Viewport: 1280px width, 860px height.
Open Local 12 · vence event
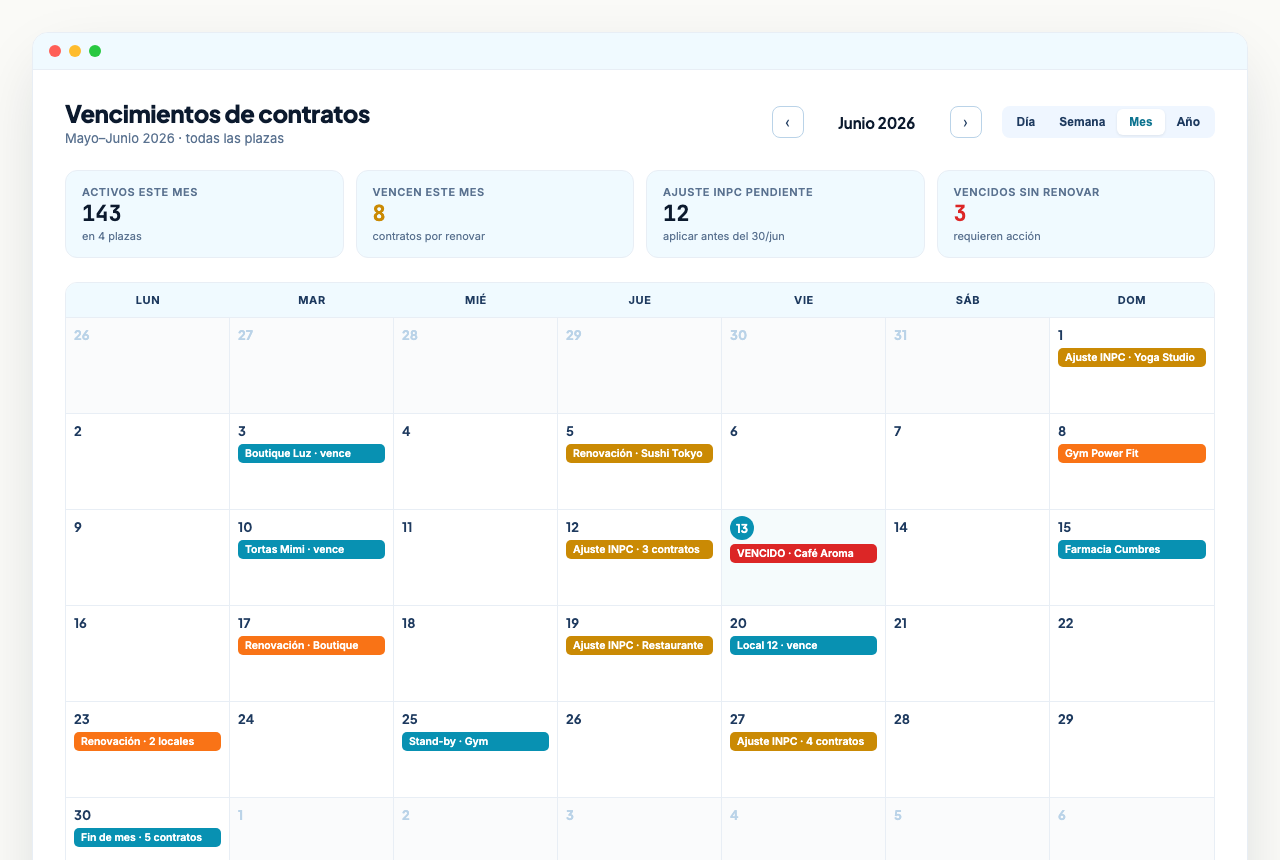(803, 645)
